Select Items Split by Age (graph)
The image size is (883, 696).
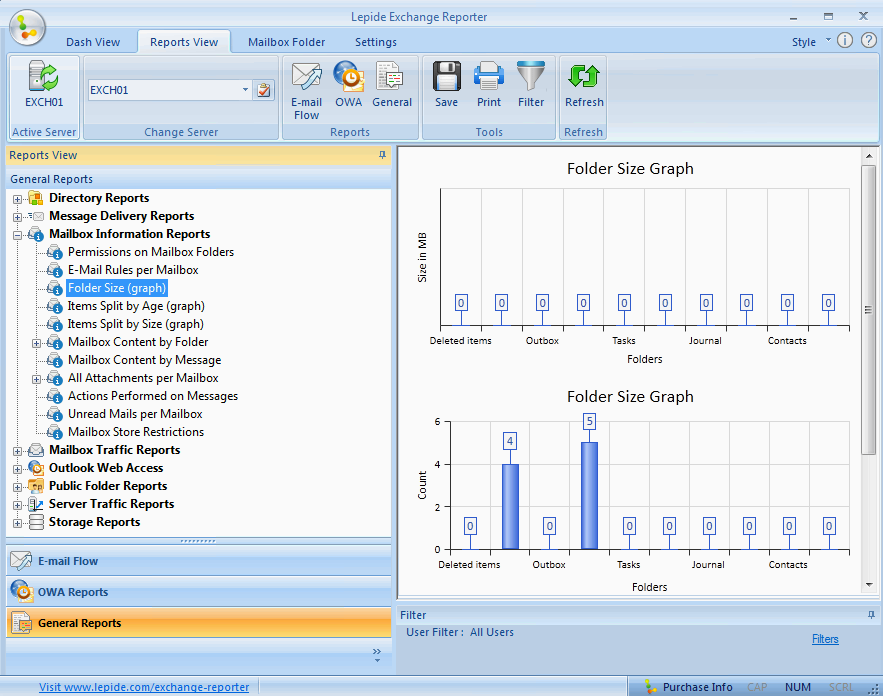(x=136, y=306)
